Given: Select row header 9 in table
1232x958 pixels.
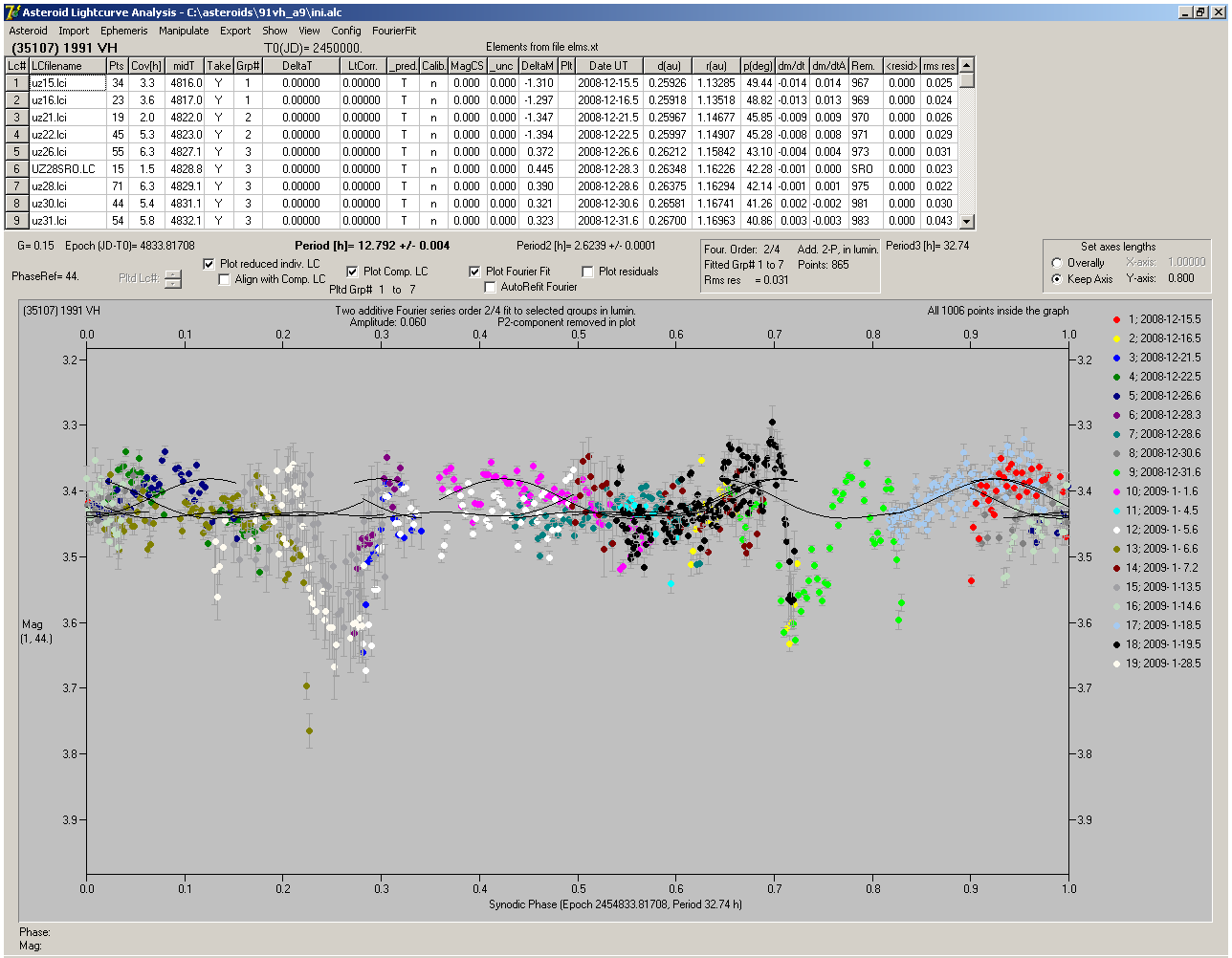Looking at the screenshot, I should point(17,221).
